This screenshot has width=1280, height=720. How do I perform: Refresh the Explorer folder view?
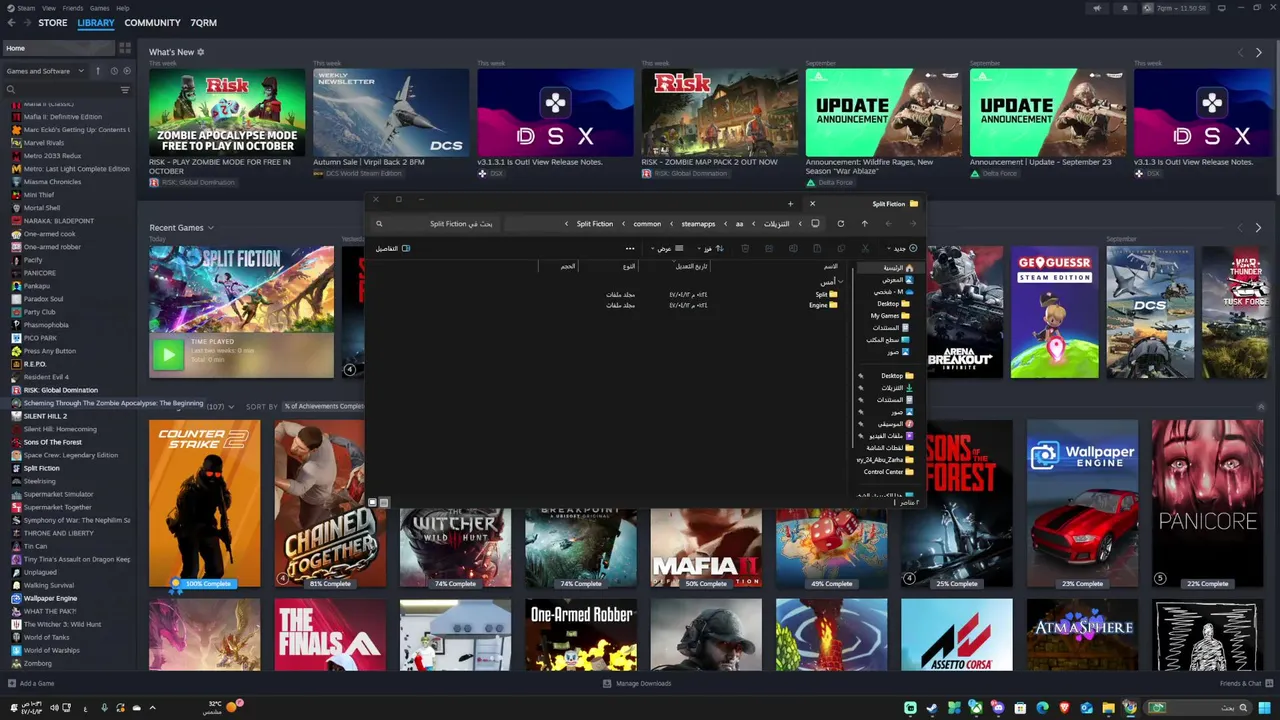[840, 224]
